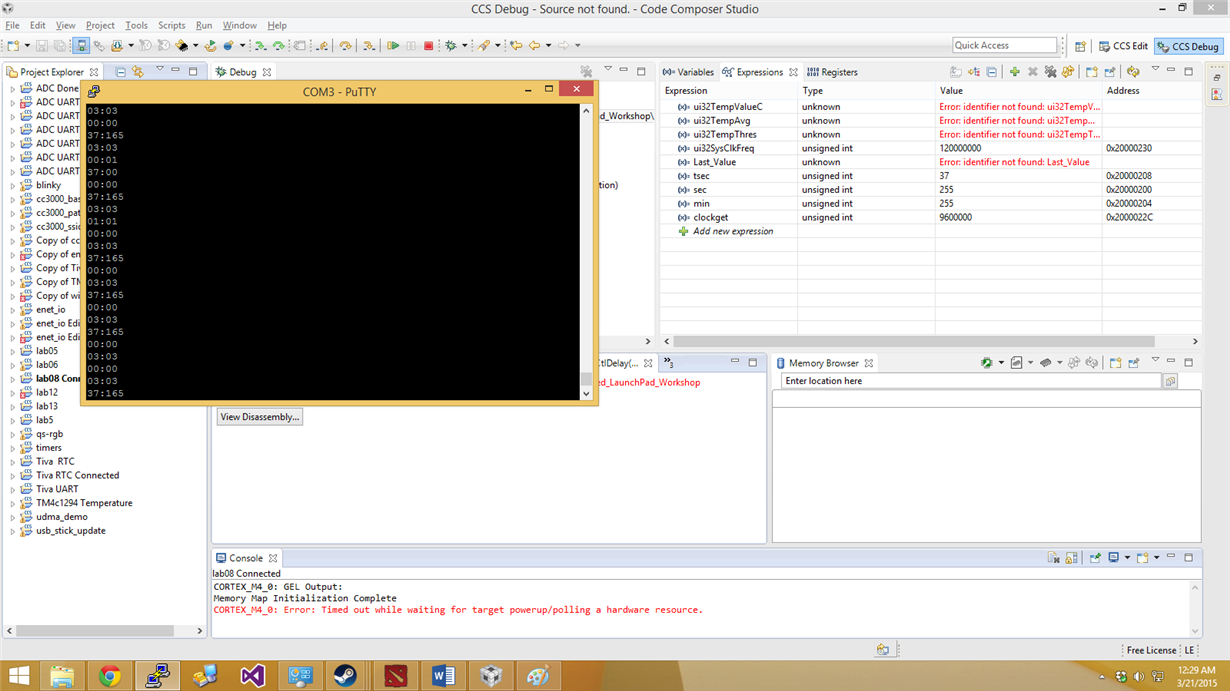Expand the enet_io project node
This screenshot has height=691, width=1230.
coord(13,310)
